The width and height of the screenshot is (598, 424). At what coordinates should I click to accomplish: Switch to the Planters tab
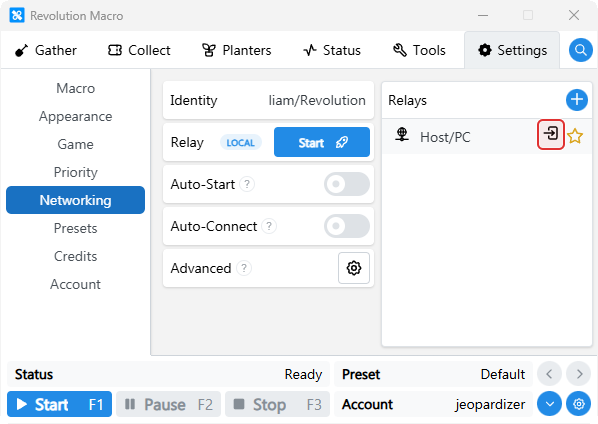pos(236,50)
